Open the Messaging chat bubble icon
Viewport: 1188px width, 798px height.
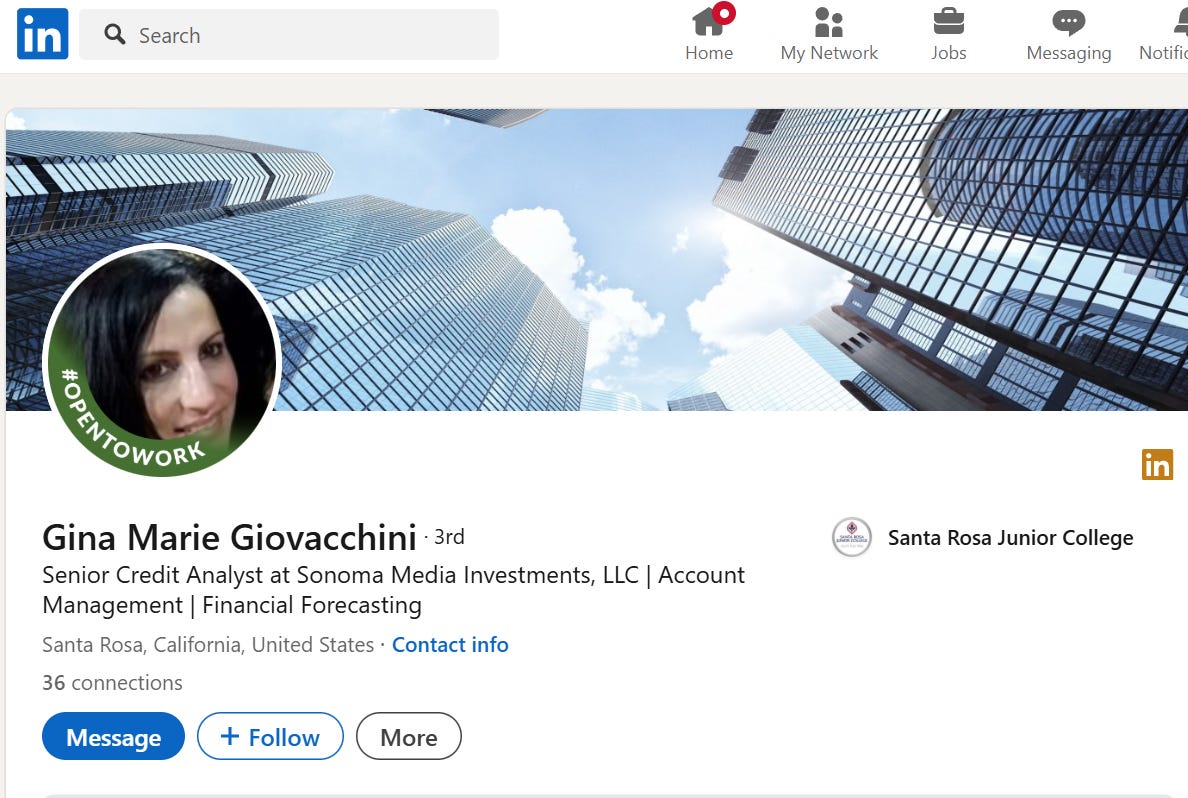tap(1068, 22)
